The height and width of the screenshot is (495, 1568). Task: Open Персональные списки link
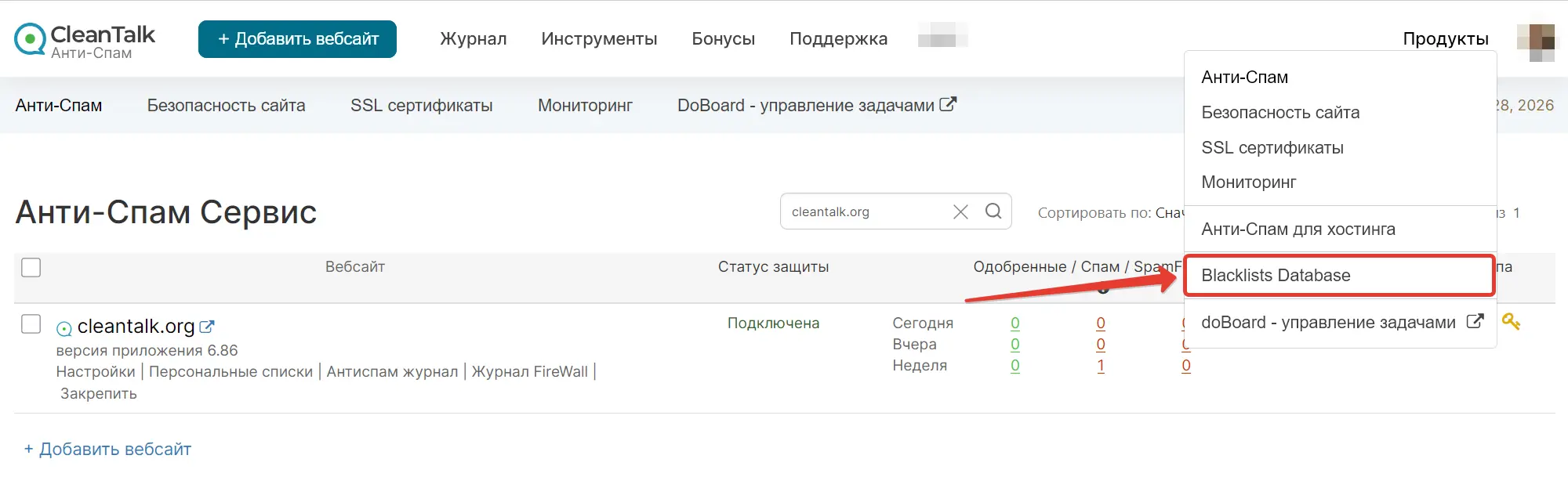[230, 372]
